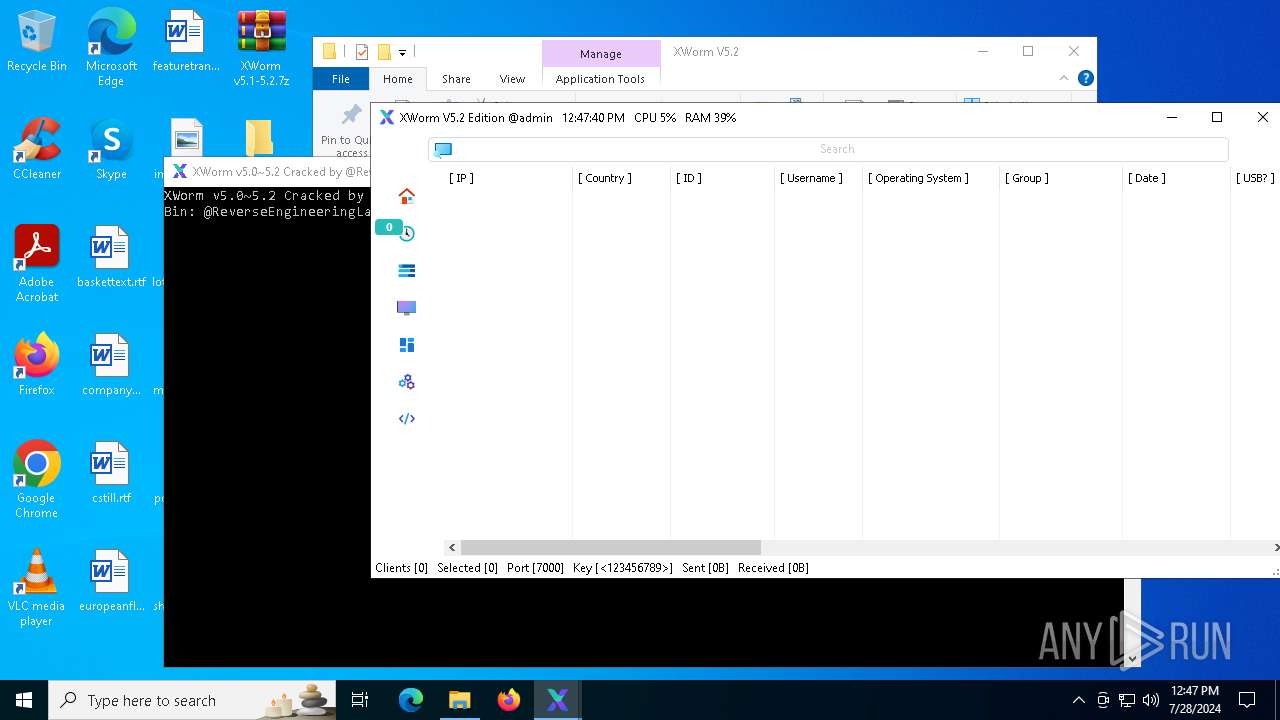This screenshot has width=1280, height=720.
Task: Open the File tab in File Explorer
Action: [341, 79]
